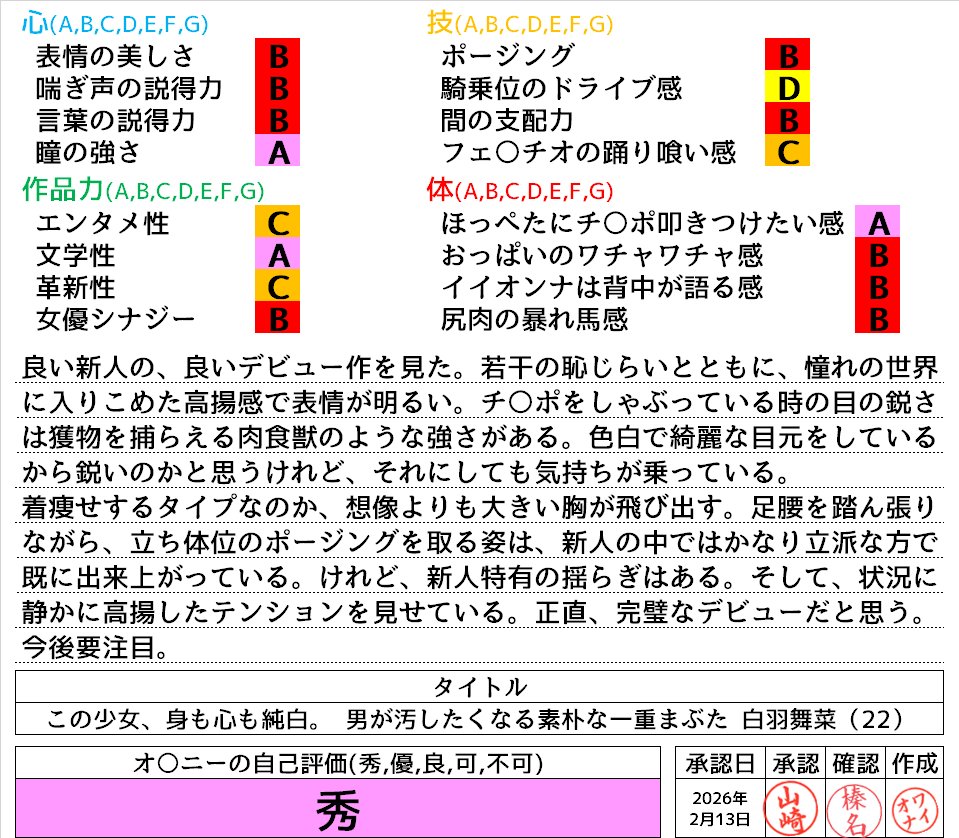Select the B grade beside ポージング

[x=787, y=54]
